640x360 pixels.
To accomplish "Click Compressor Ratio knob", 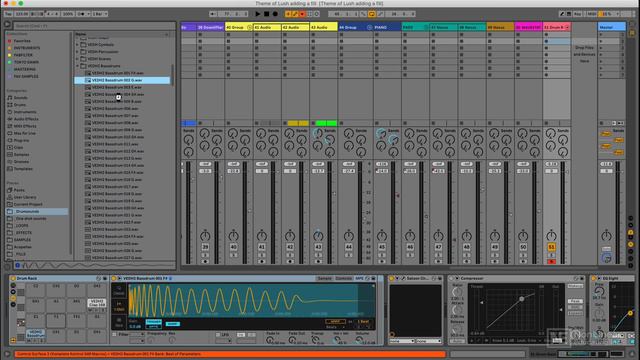I will point(457,292).
